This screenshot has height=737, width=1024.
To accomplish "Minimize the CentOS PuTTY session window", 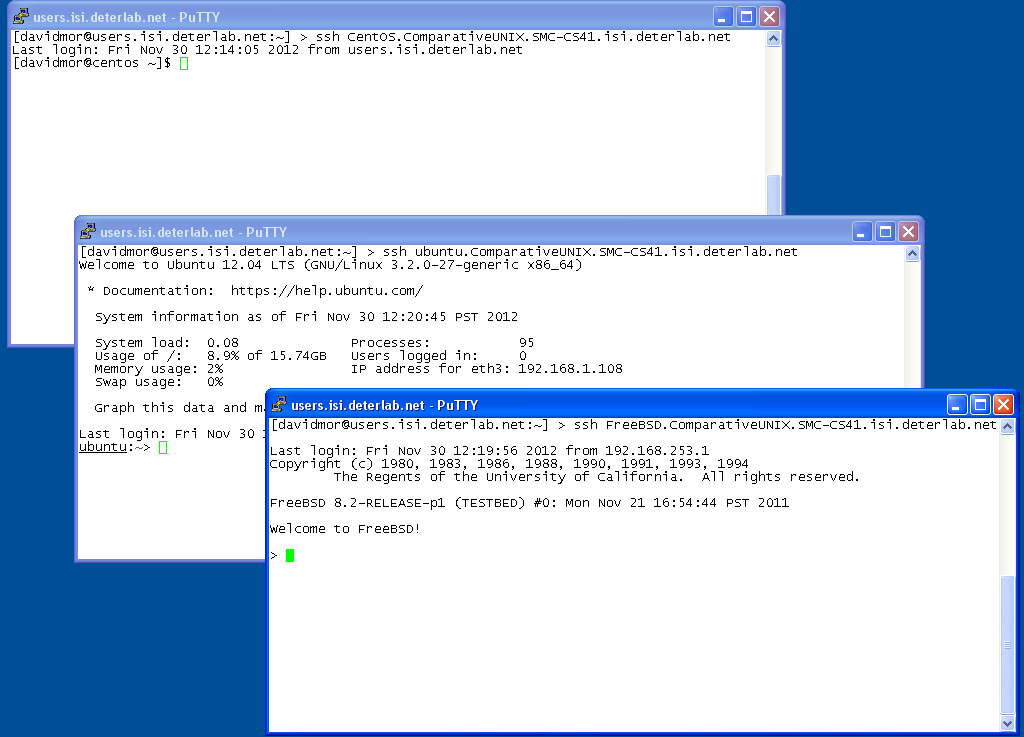I will (723, 17).
